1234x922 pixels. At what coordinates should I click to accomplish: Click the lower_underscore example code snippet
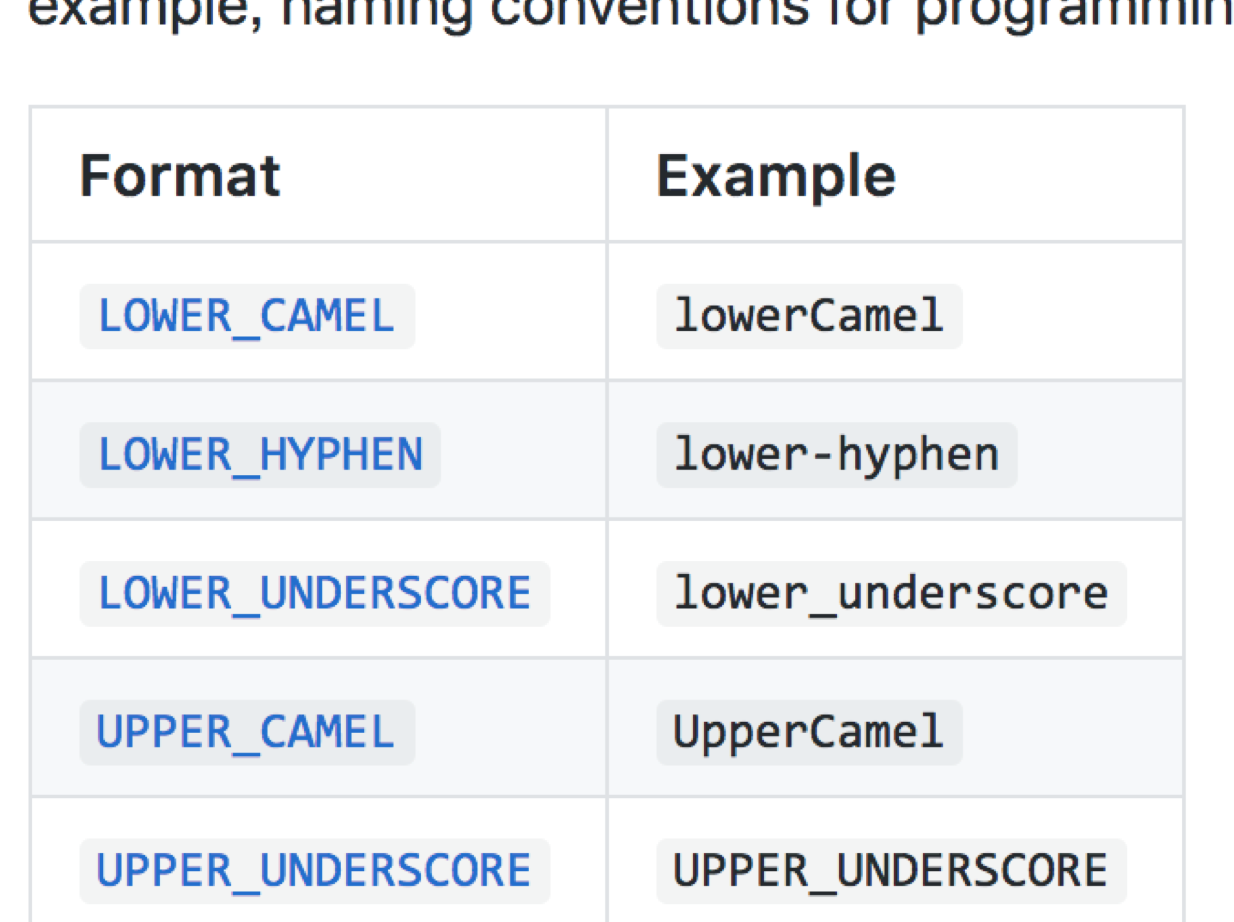point(890,593)
